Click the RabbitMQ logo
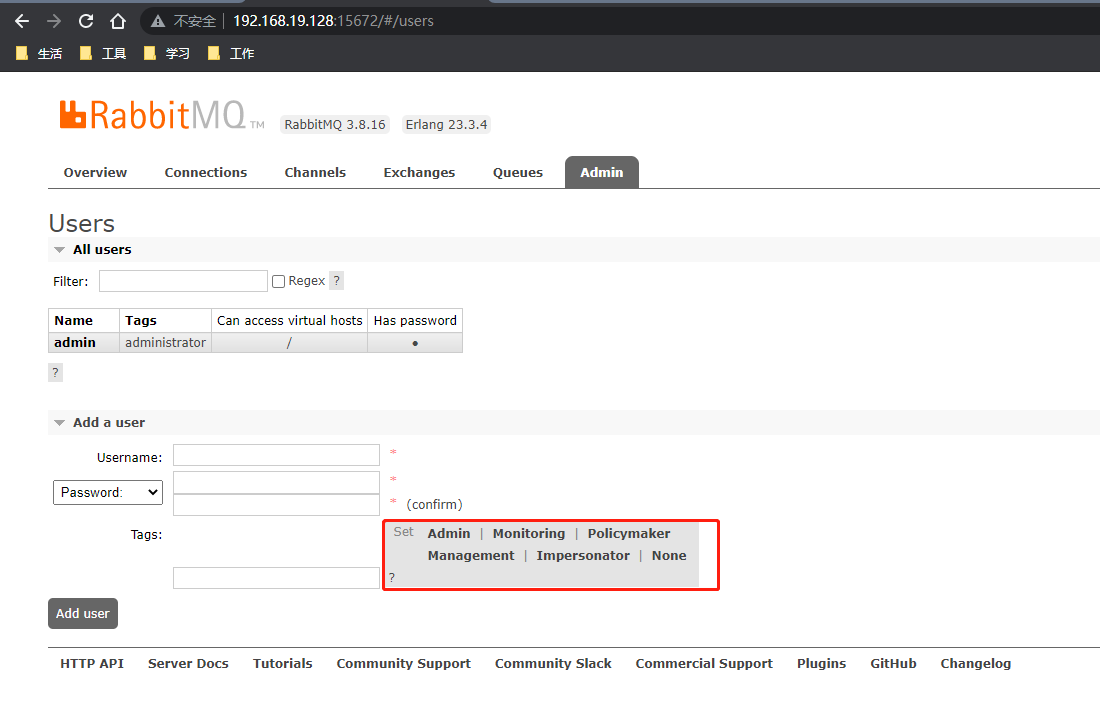This screenshot has width=1100, height=713. coord(161,115)
